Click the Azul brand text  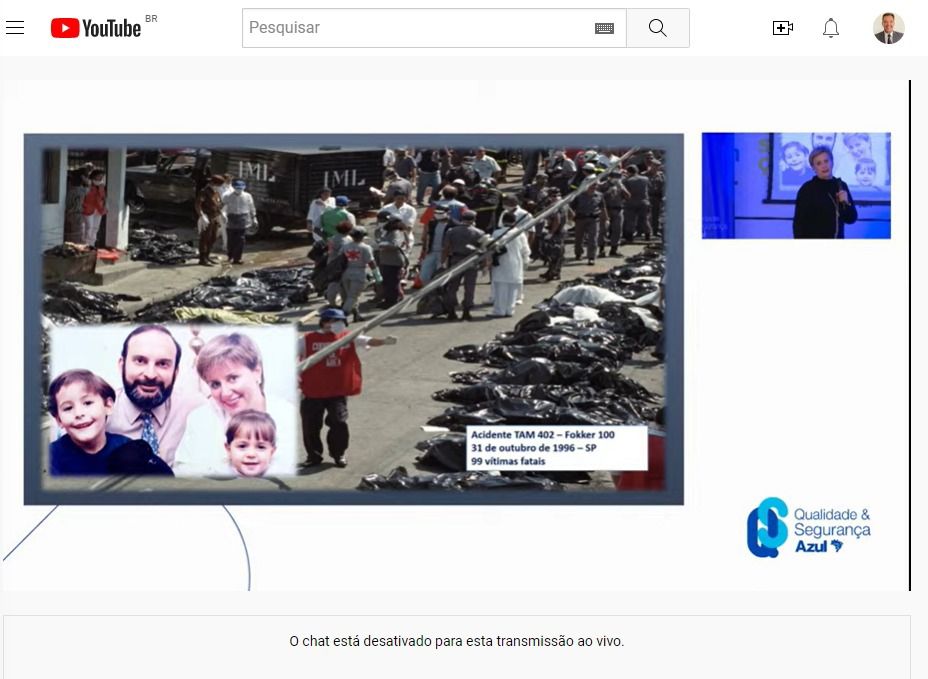click(811, 547)
